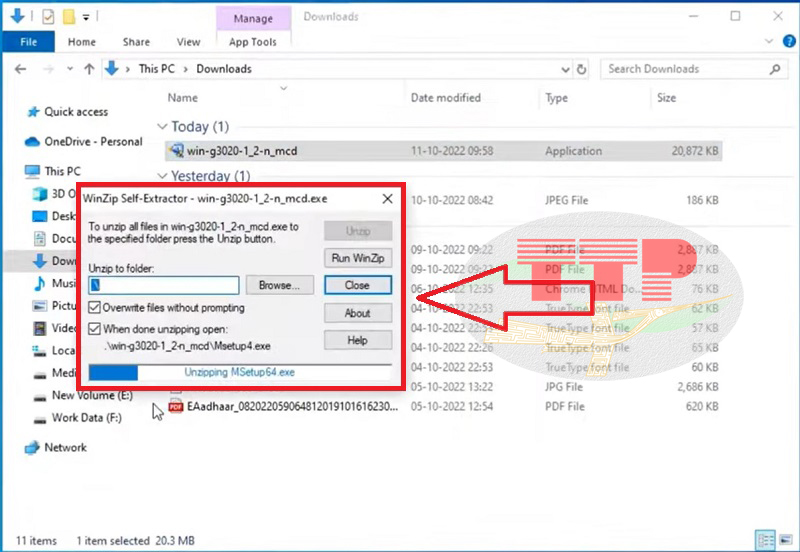Open the Help question mark icon
800x552 pixels.
[x=789, y=41]
